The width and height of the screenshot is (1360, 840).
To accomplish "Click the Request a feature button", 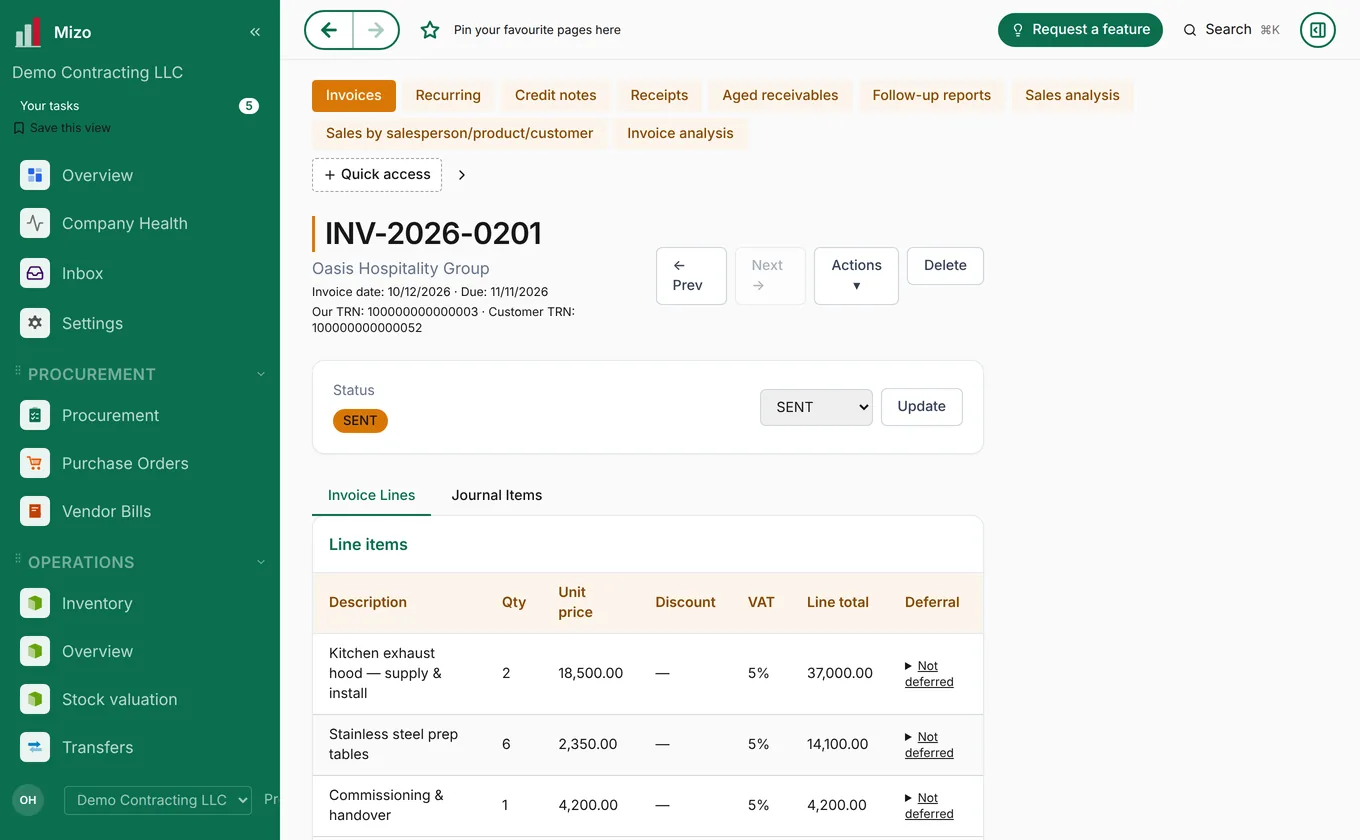I will point(1080,30).
